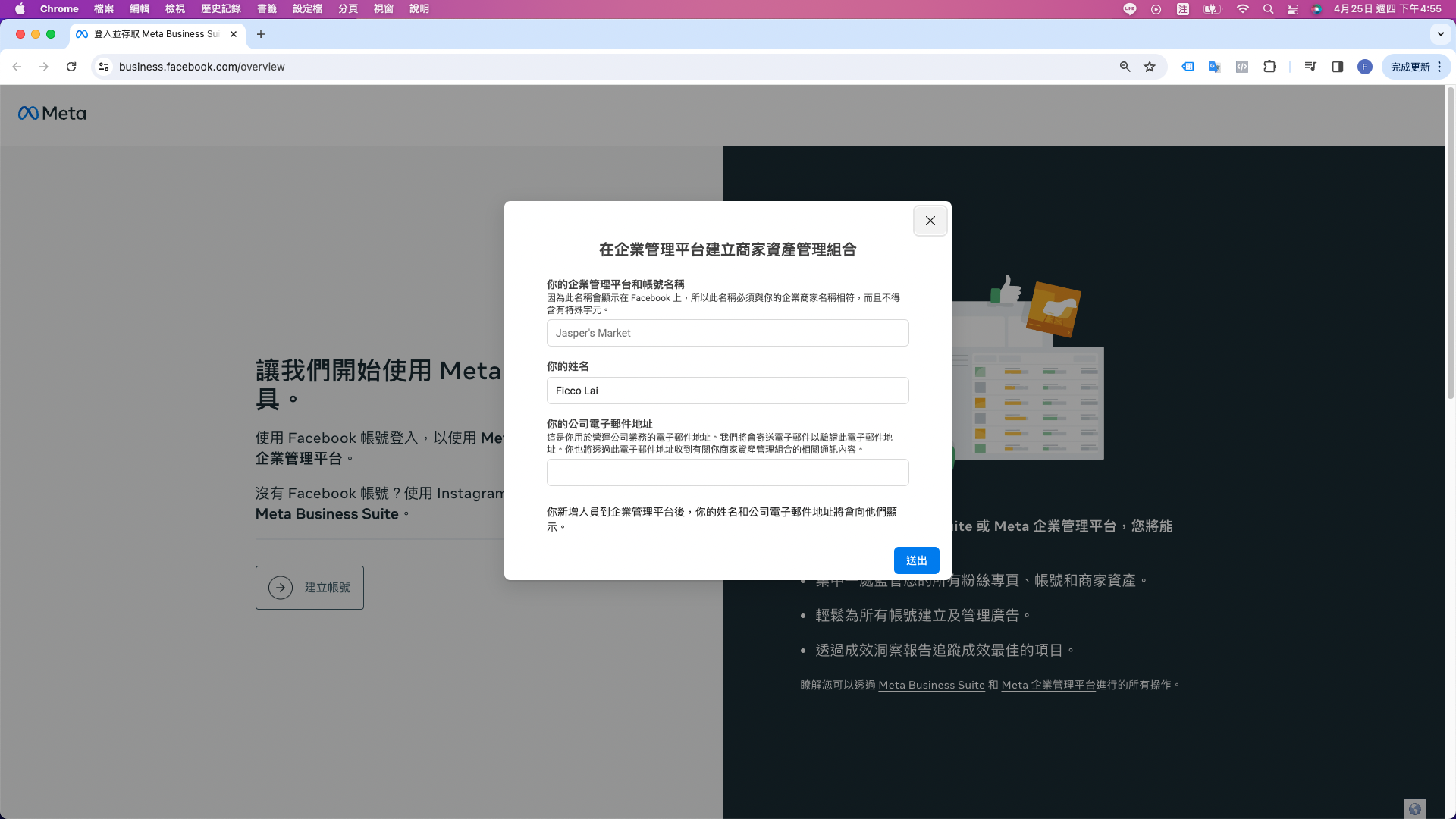
Task: Click the 完成更新 update button
Action: [x=1410, y=67]
